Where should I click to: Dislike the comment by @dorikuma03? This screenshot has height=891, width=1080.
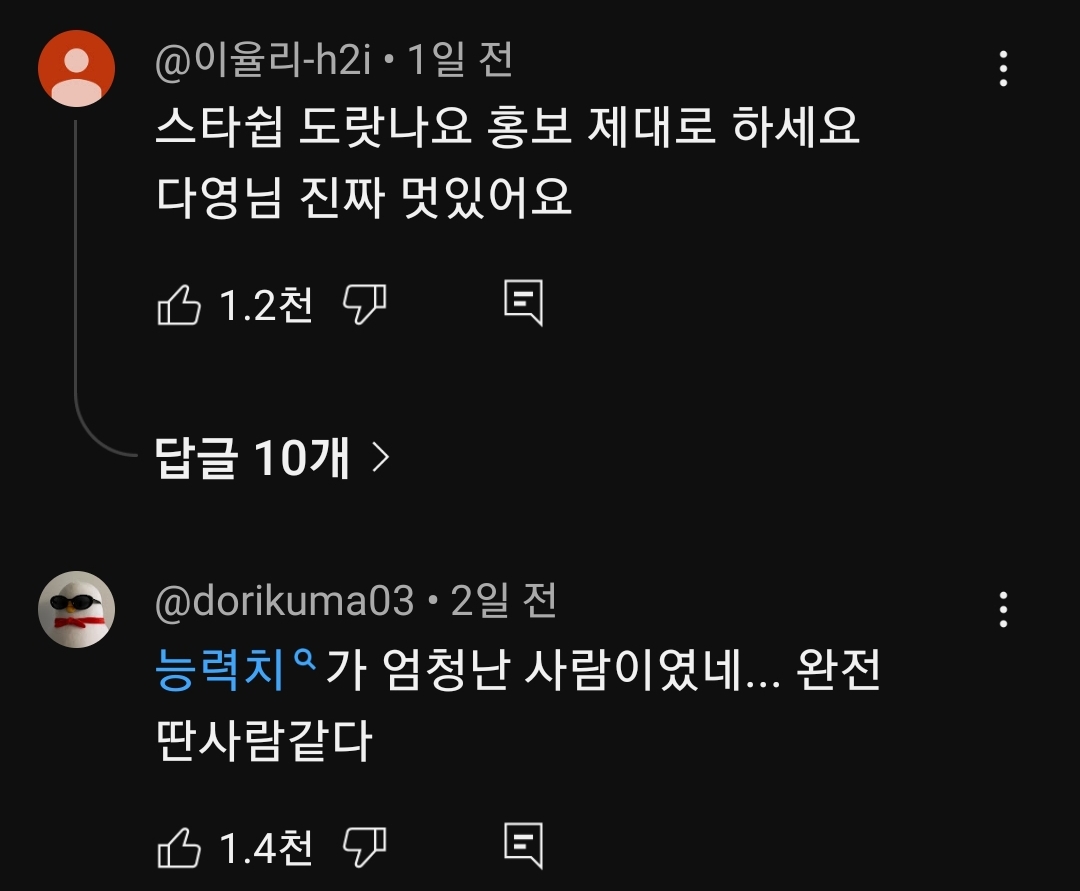(x=364, y=848)
